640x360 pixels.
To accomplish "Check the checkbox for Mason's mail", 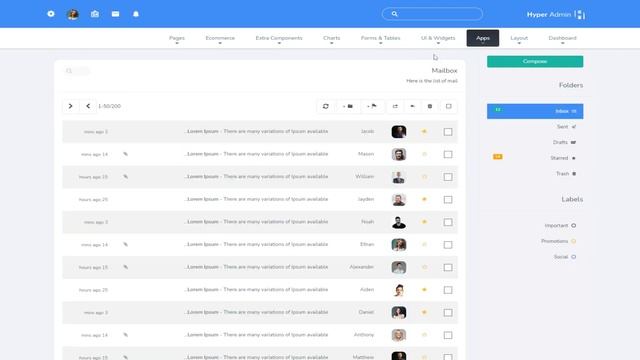I will pyautogui.click(x=448, y=154).
